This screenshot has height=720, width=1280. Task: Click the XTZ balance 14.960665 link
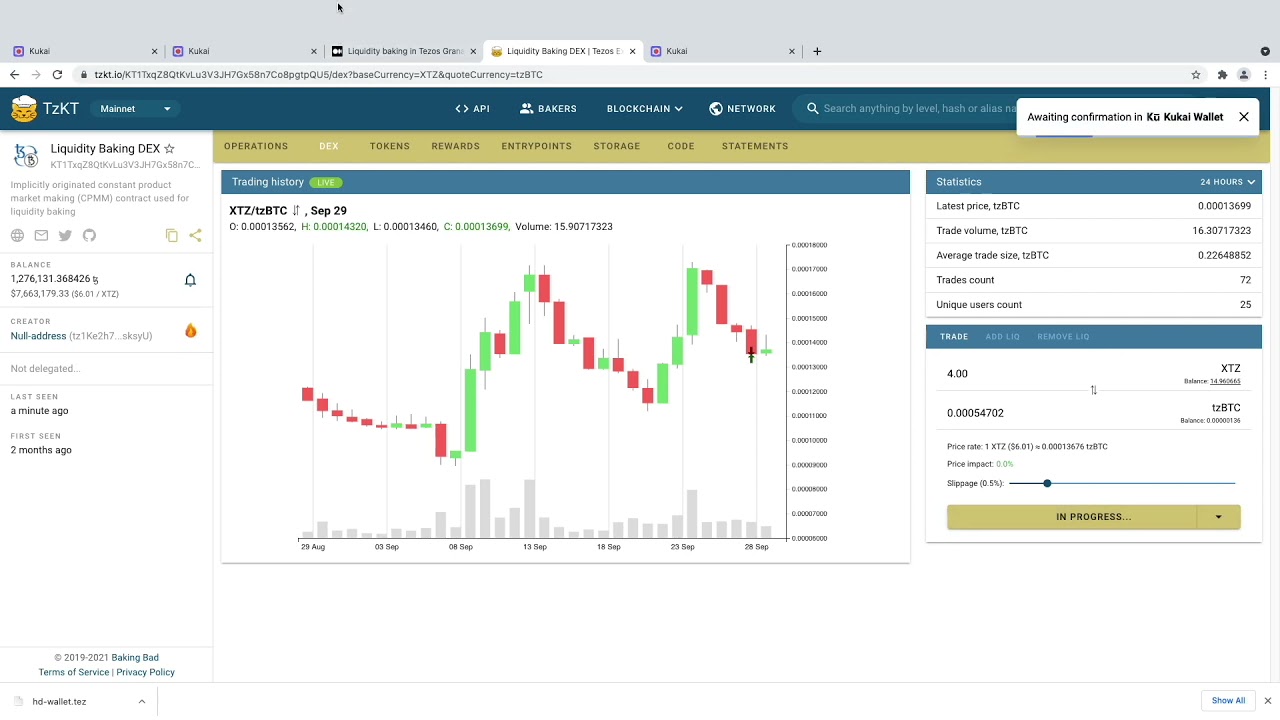coord(1225,381)
